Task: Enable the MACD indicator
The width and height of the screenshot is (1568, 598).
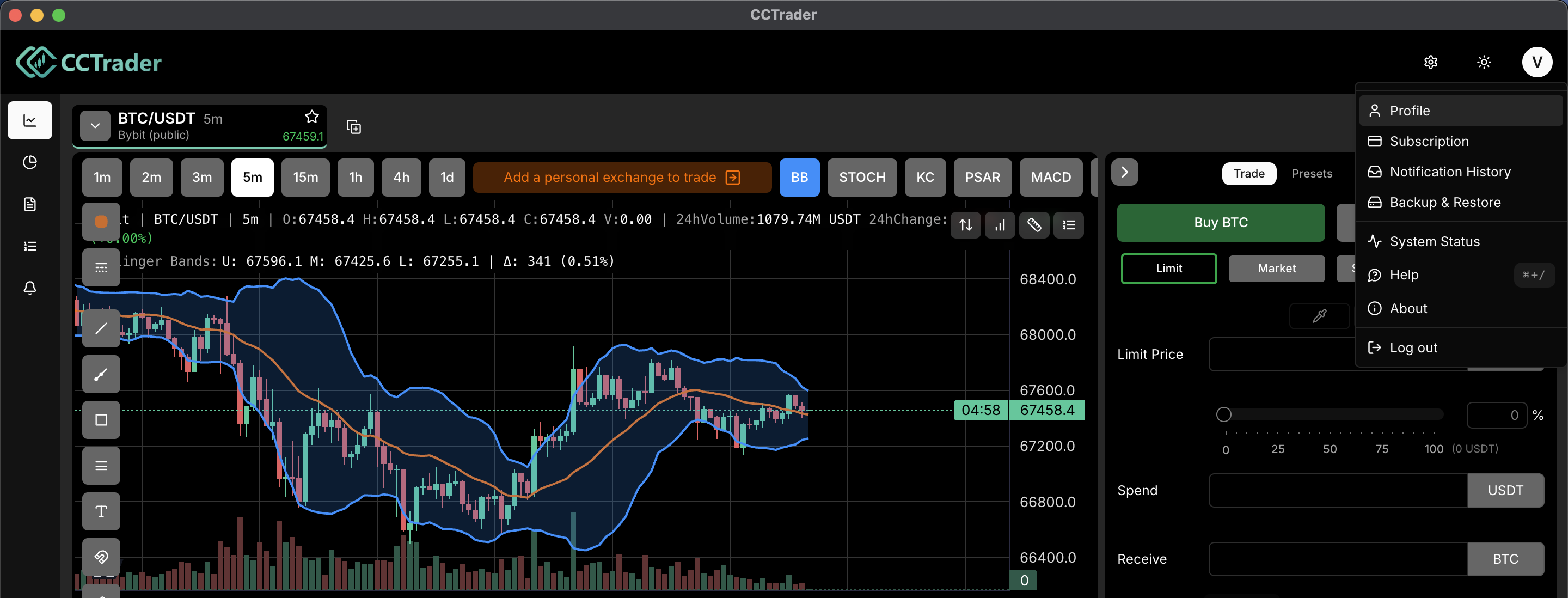Action: (x=1050, y=177)
